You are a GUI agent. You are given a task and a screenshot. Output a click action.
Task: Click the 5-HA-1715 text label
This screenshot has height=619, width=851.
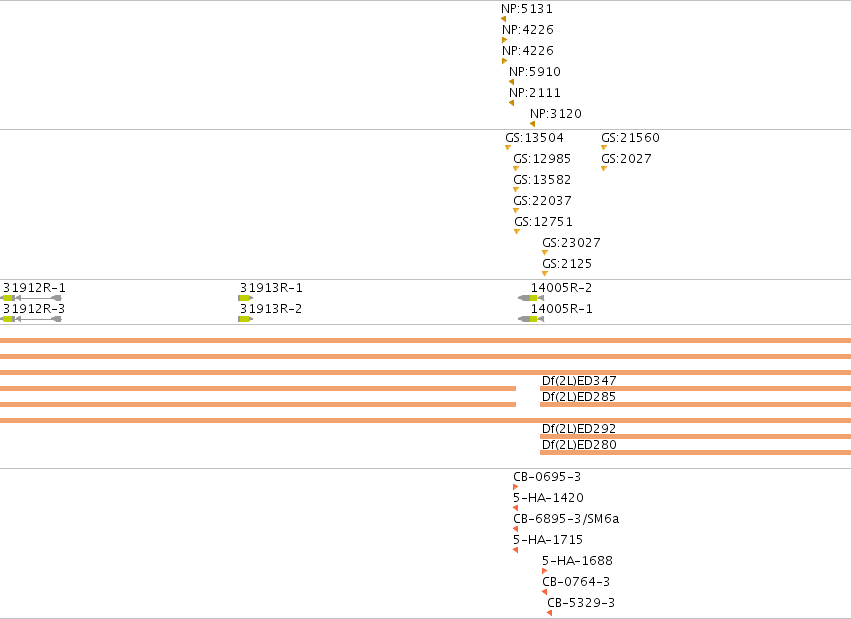click(548, 540)
